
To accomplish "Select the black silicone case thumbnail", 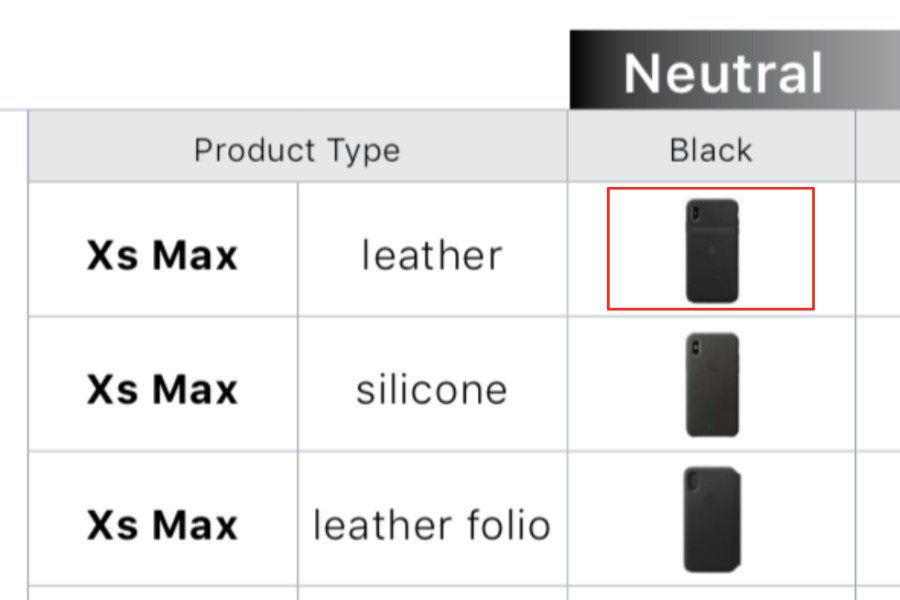I will click(712, 385).
